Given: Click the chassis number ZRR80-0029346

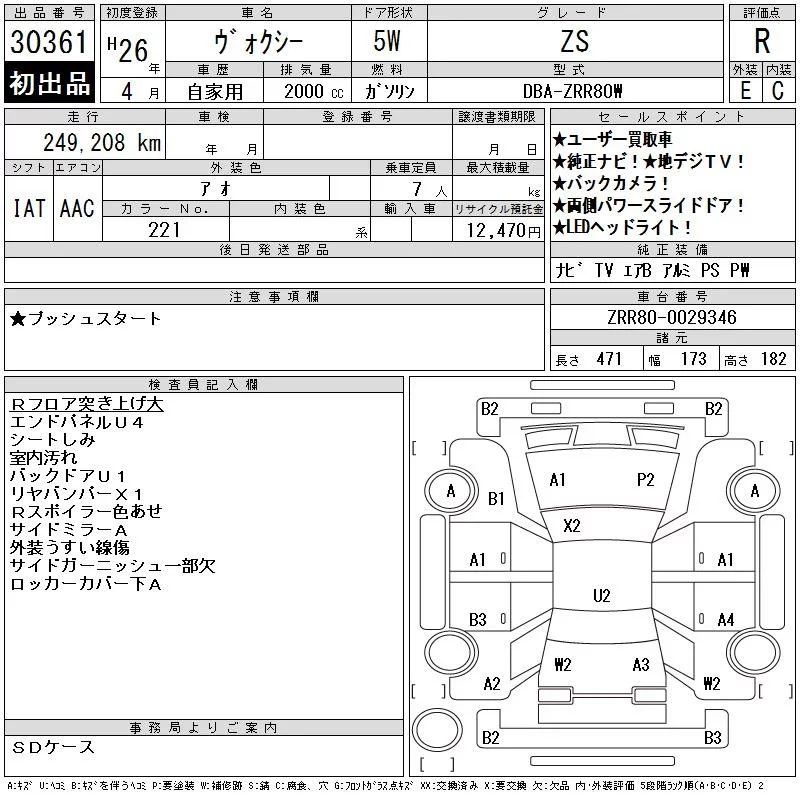Looking at the screenshot, I should tap(672, 317).
